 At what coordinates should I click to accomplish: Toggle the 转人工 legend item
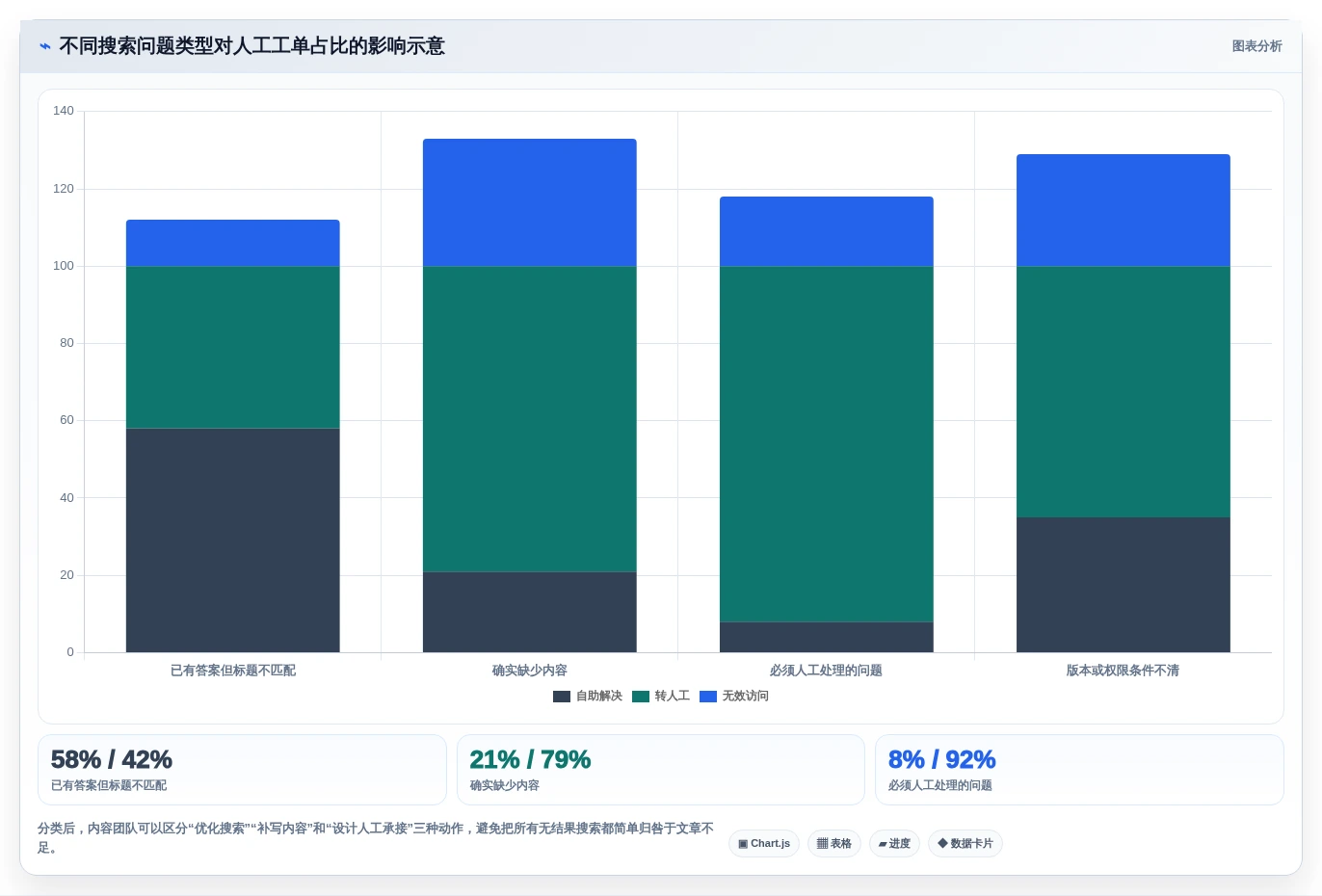coord(661,696)
